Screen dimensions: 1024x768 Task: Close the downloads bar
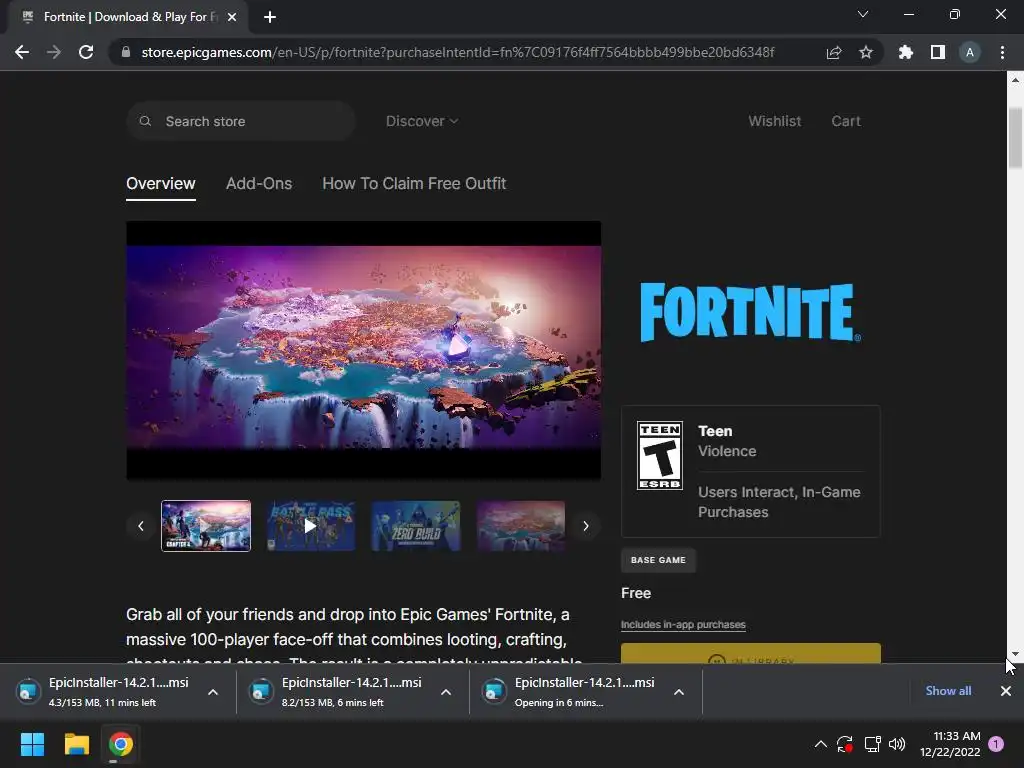point(1006,691)
